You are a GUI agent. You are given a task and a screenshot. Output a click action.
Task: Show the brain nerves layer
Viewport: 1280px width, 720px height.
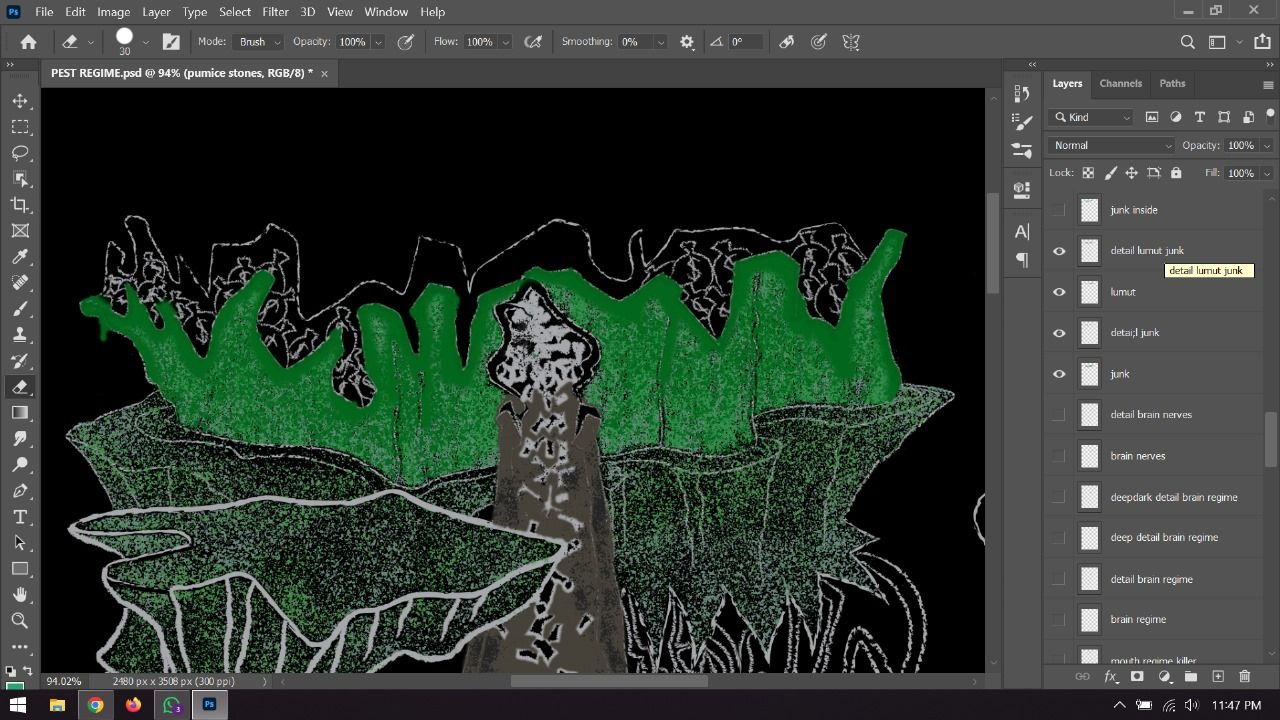coord(1059,456)
